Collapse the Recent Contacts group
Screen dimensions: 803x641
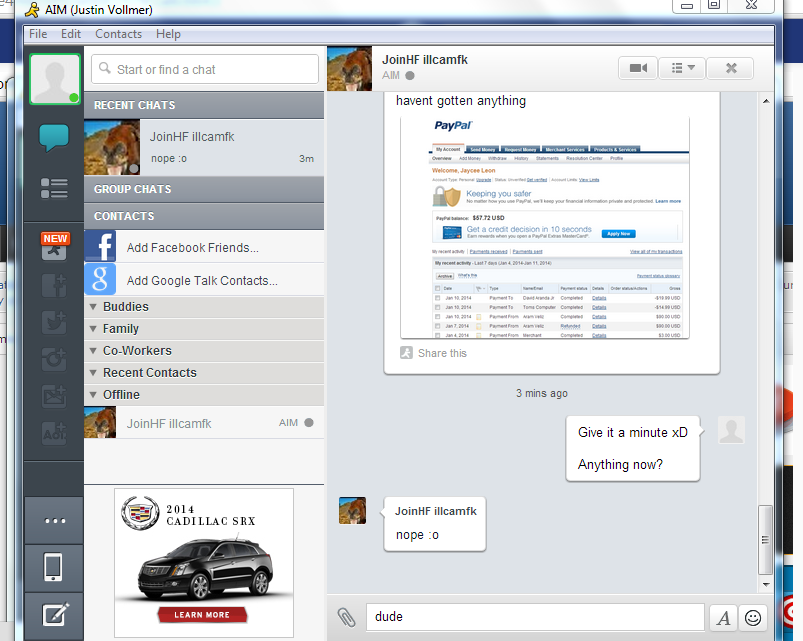(93, 373)
